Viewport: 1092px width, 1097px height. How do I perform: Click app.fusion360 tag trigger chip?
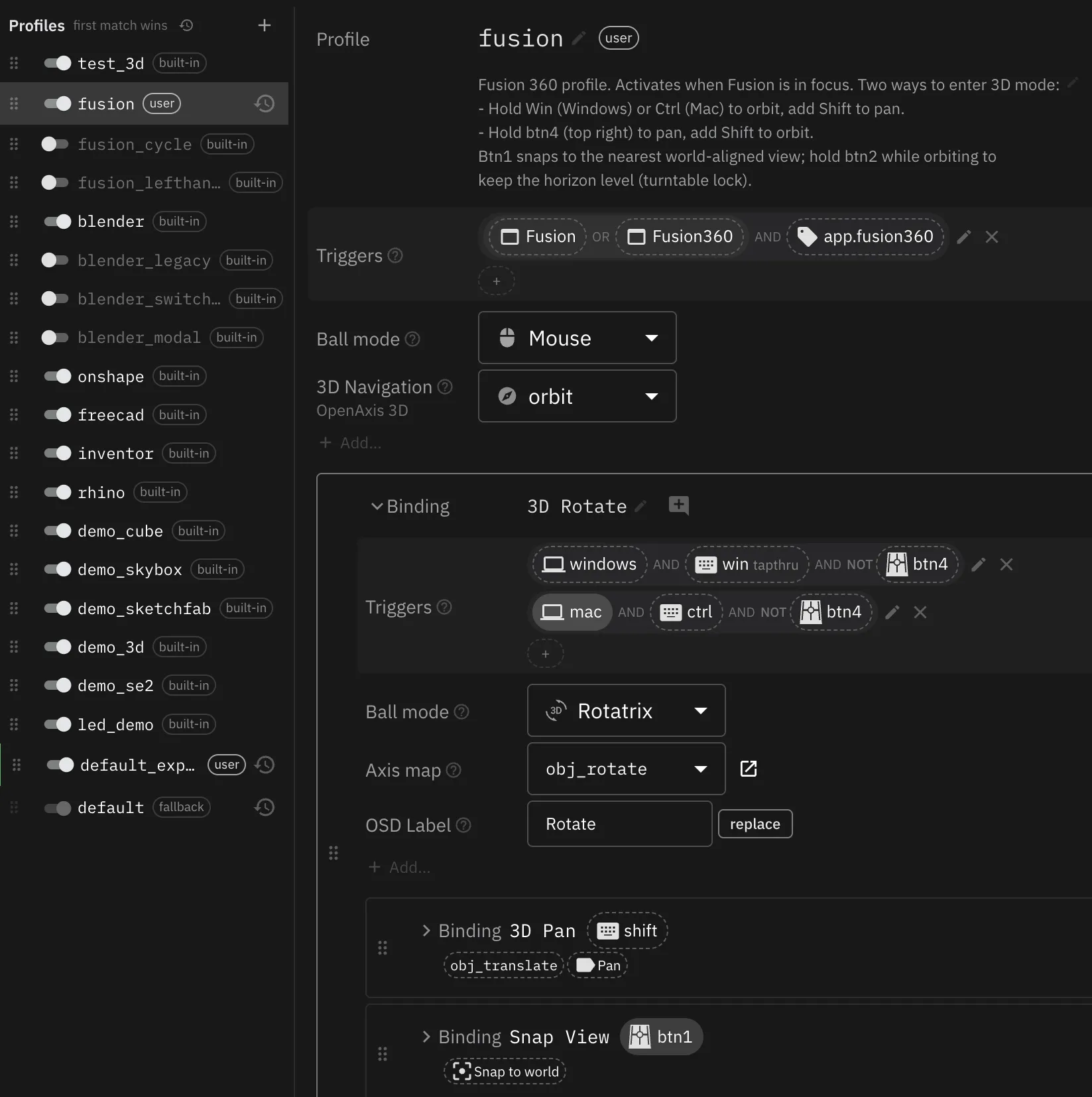point(866,237)
